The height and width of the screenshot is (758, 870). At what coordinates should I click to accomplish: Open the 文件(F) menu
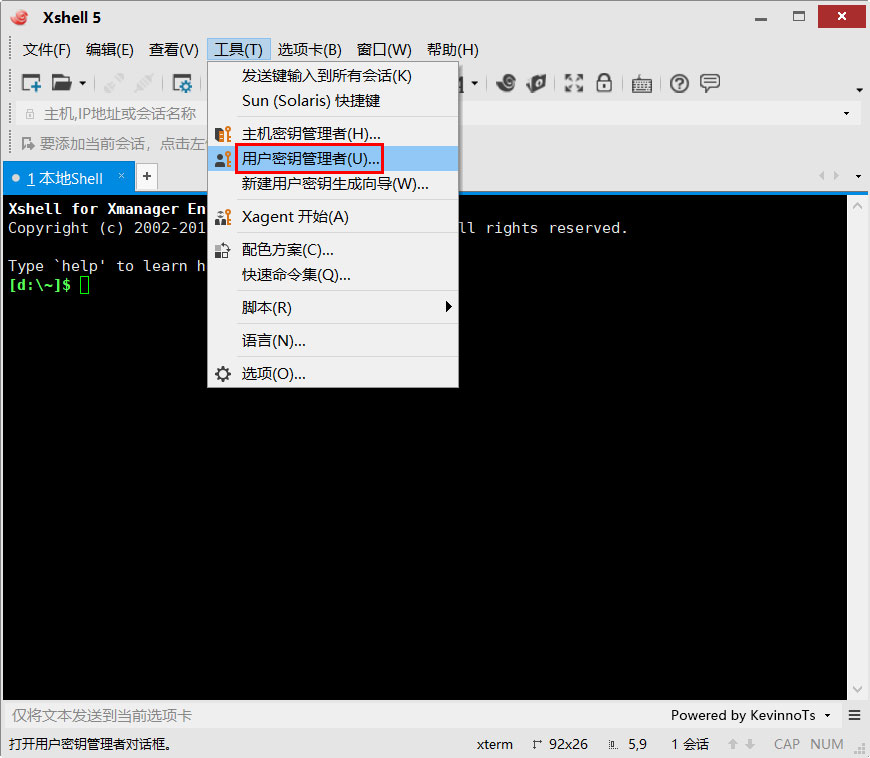tap(47, 50)
